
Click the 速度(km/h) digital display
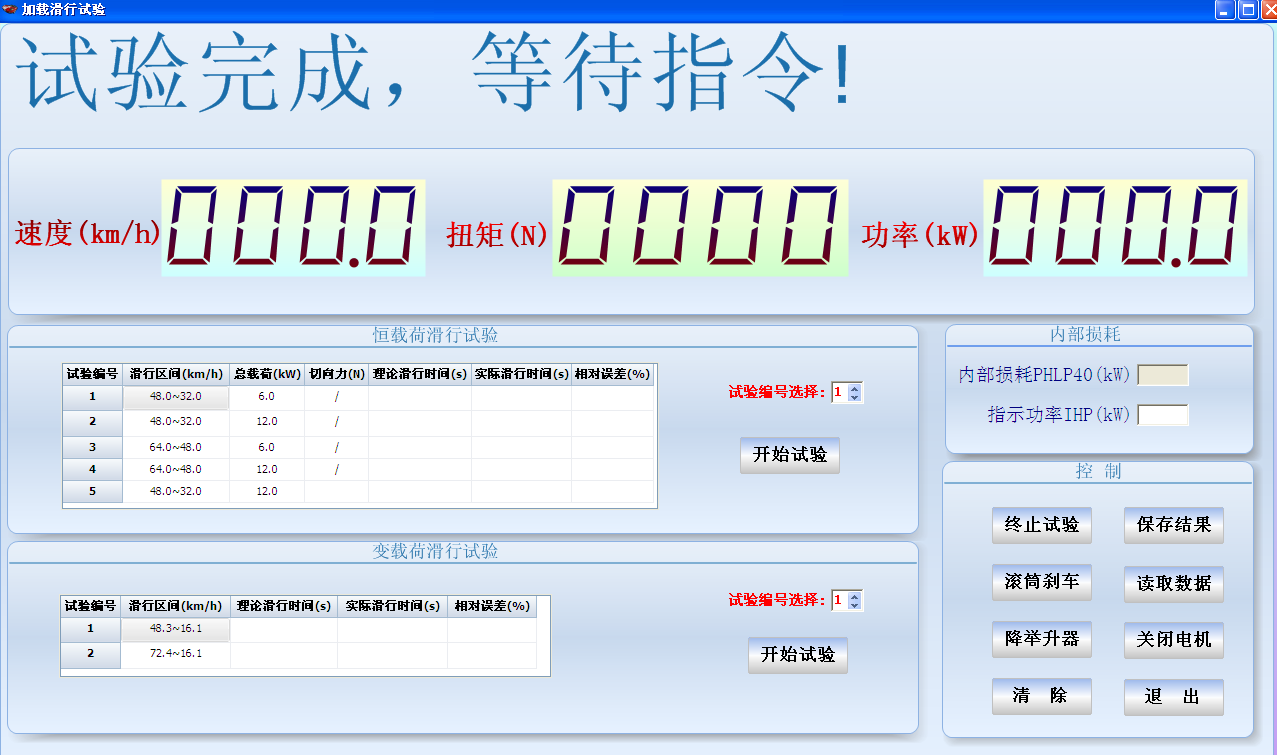point(292,227)
